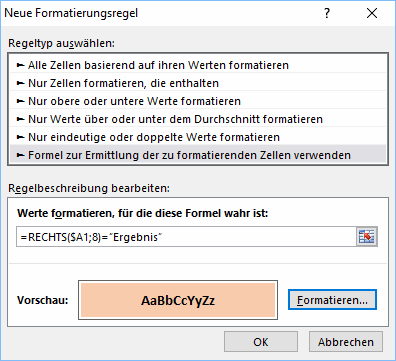396x361 pixels.
Task: Open the Formatieren... button
Action: click(x=332, y=300)
